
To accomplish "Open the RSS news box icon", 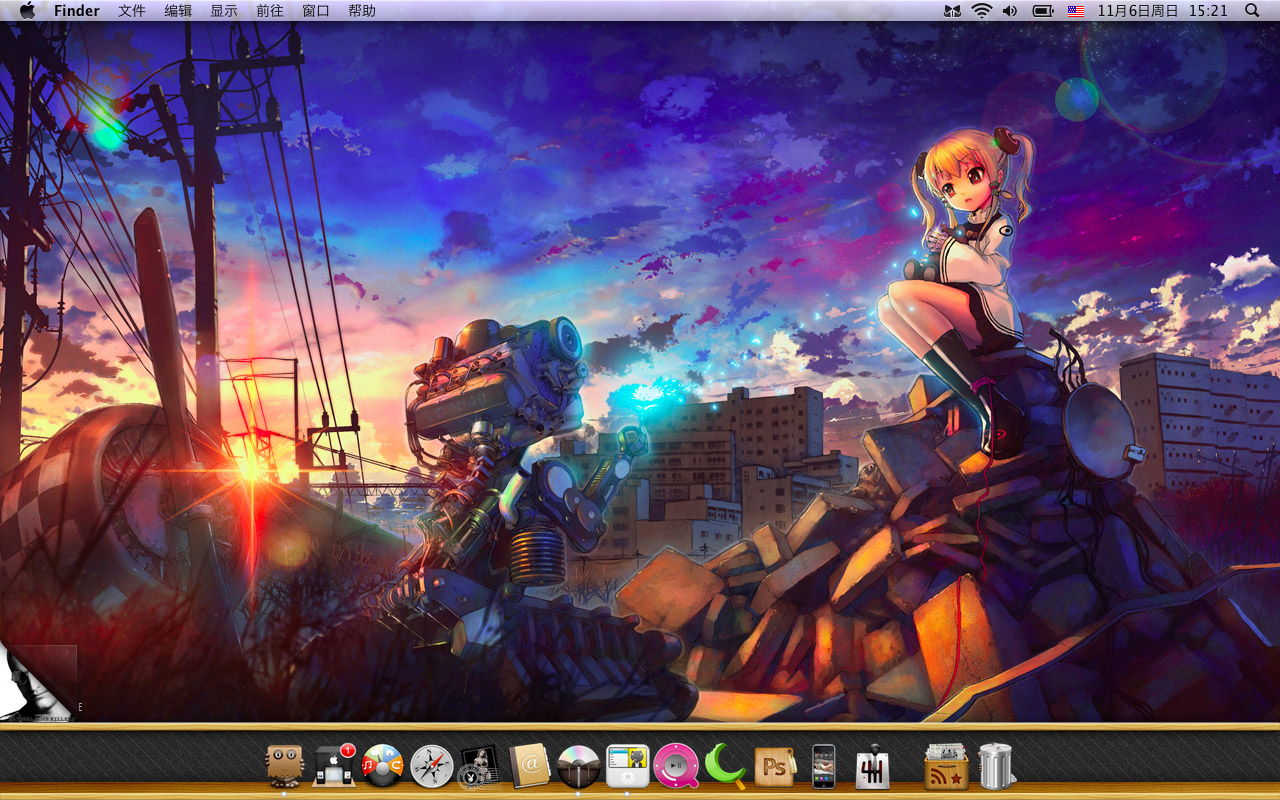I will tap(946, 766).
